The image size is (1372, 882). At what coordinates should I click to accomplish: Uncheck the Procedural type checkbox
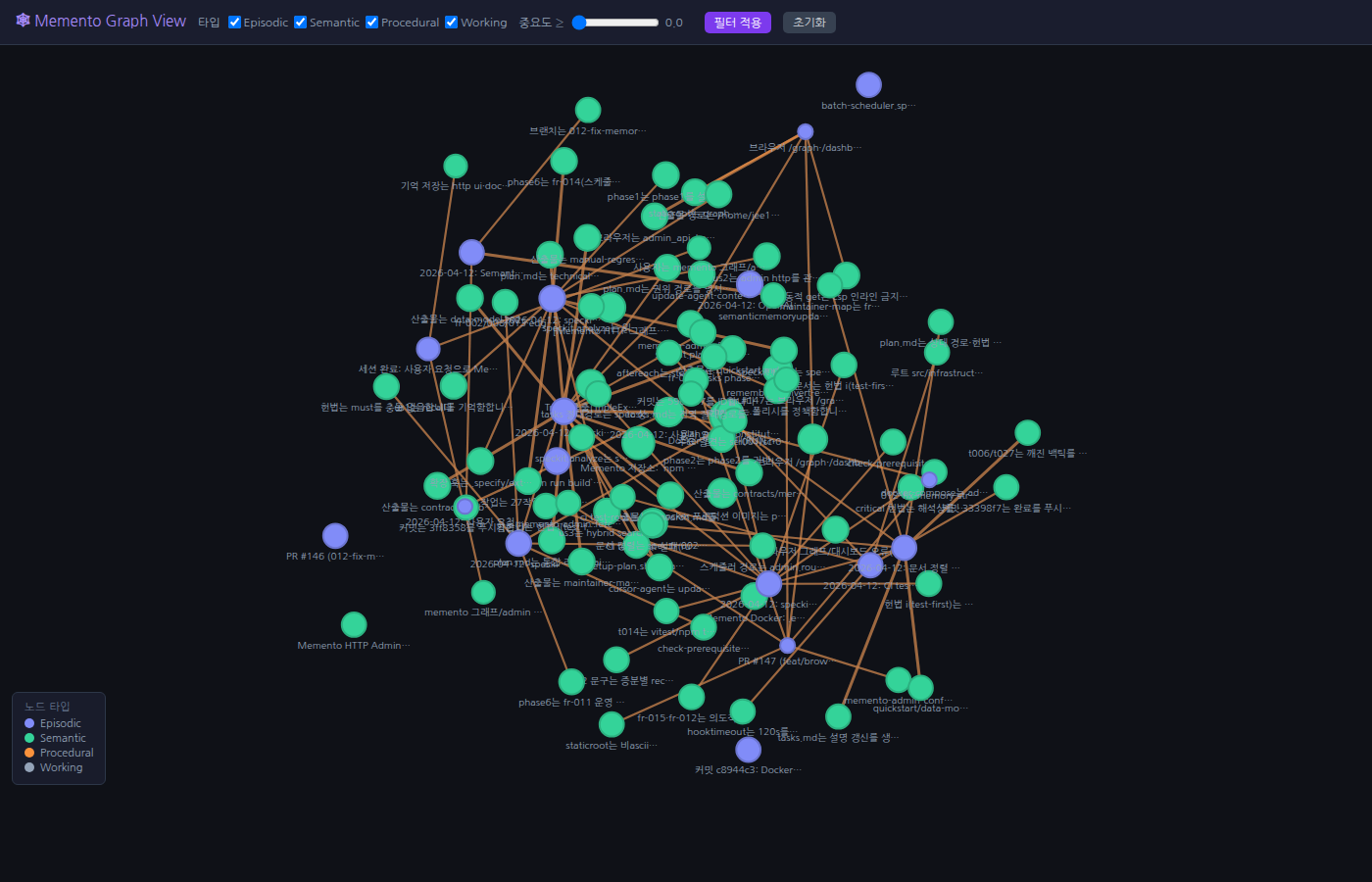[x=372, y=23]
